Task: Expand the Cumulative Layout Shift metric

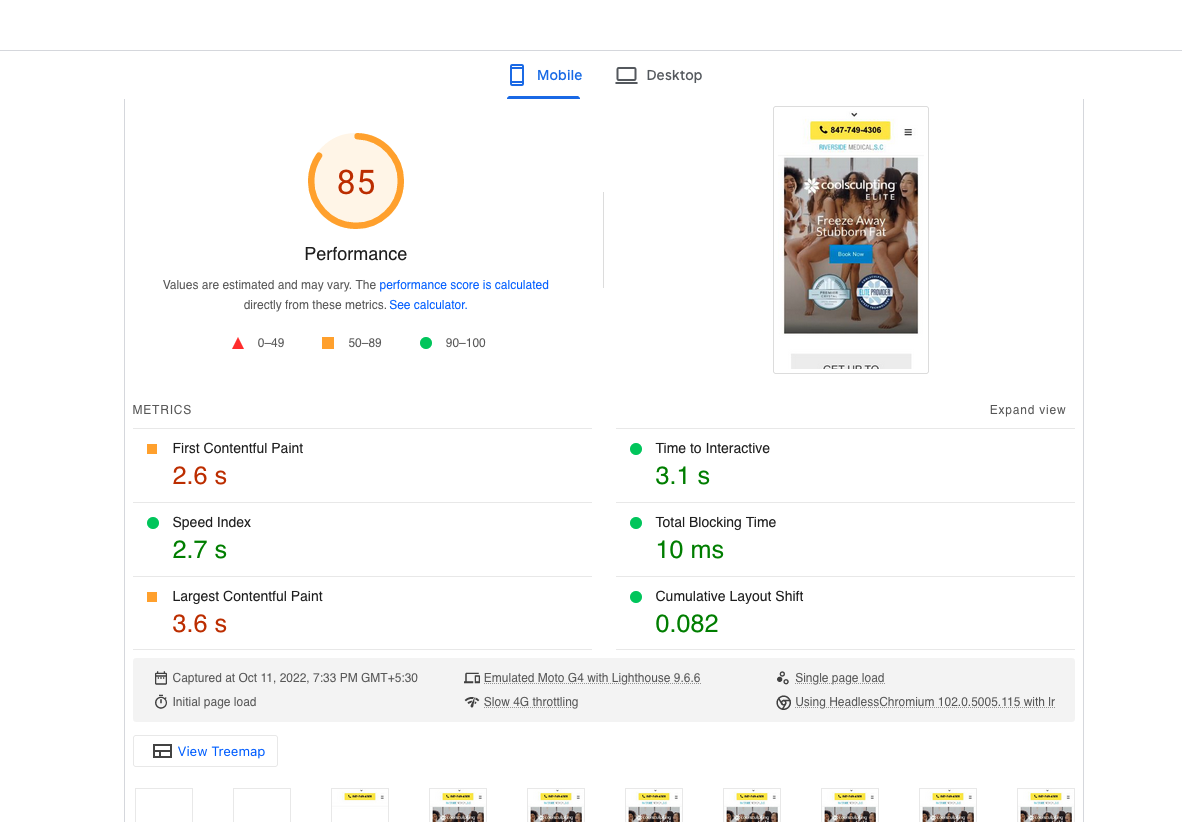Action: (845, 613)
